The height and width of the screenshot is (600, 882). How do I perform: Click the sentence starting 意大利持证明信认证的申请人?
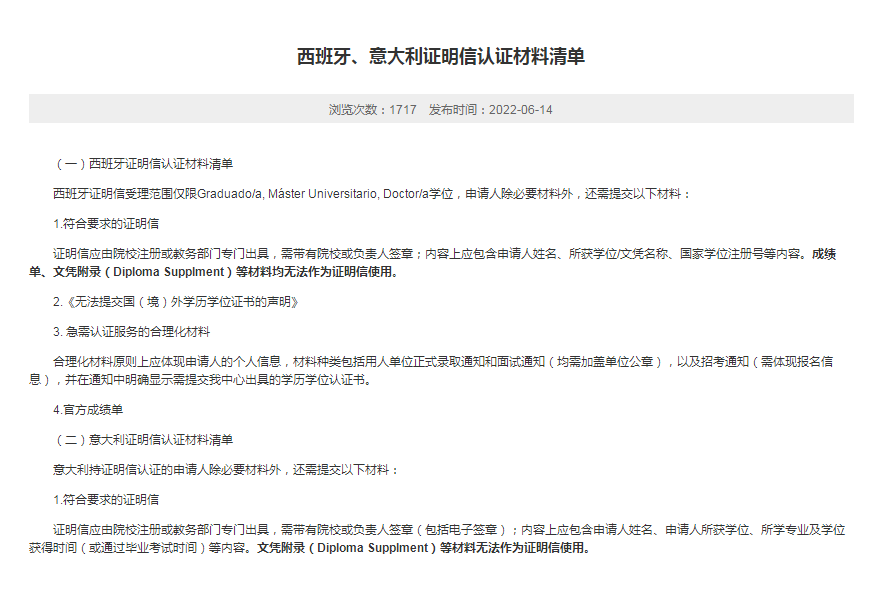point(226,469)
